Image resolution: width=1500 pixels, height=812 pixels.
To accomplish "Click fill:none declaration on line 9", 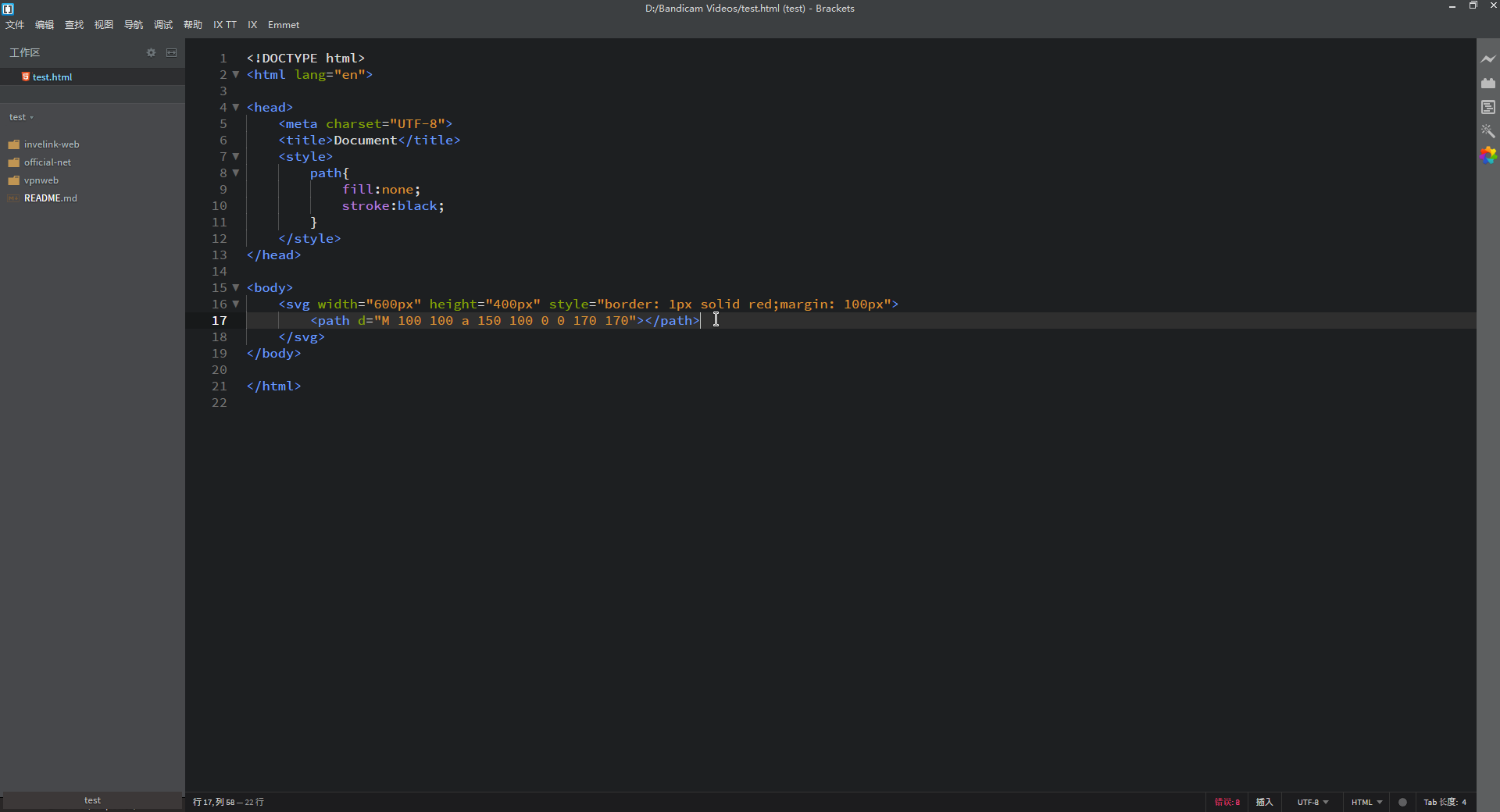I will [381, 189].
